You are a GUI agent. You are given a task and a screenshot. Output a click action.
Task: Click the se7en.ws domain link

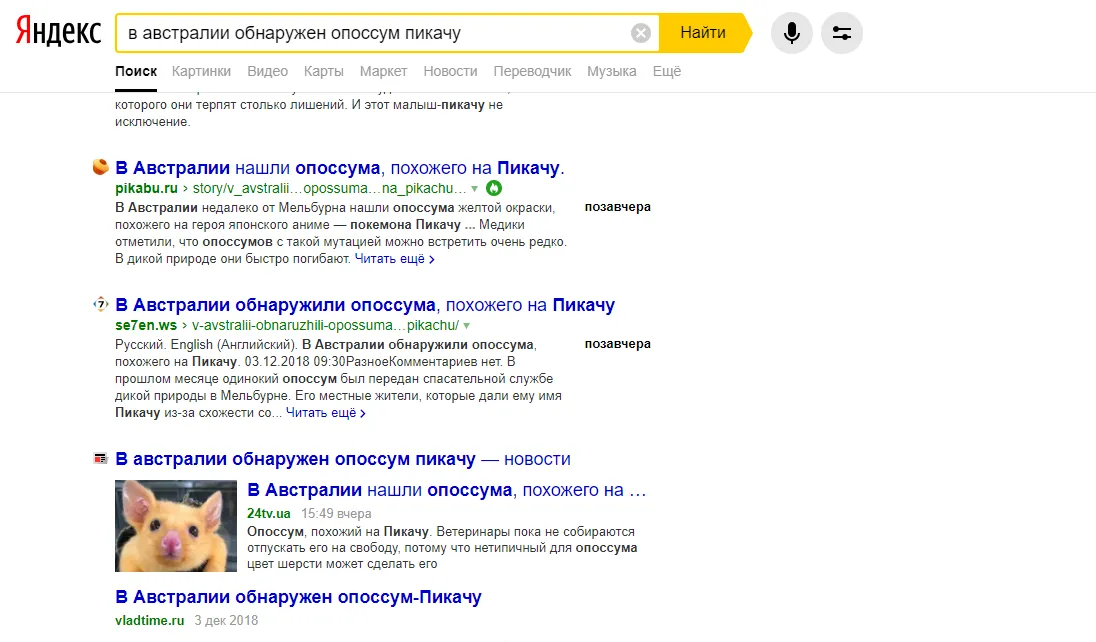[146, 325]
